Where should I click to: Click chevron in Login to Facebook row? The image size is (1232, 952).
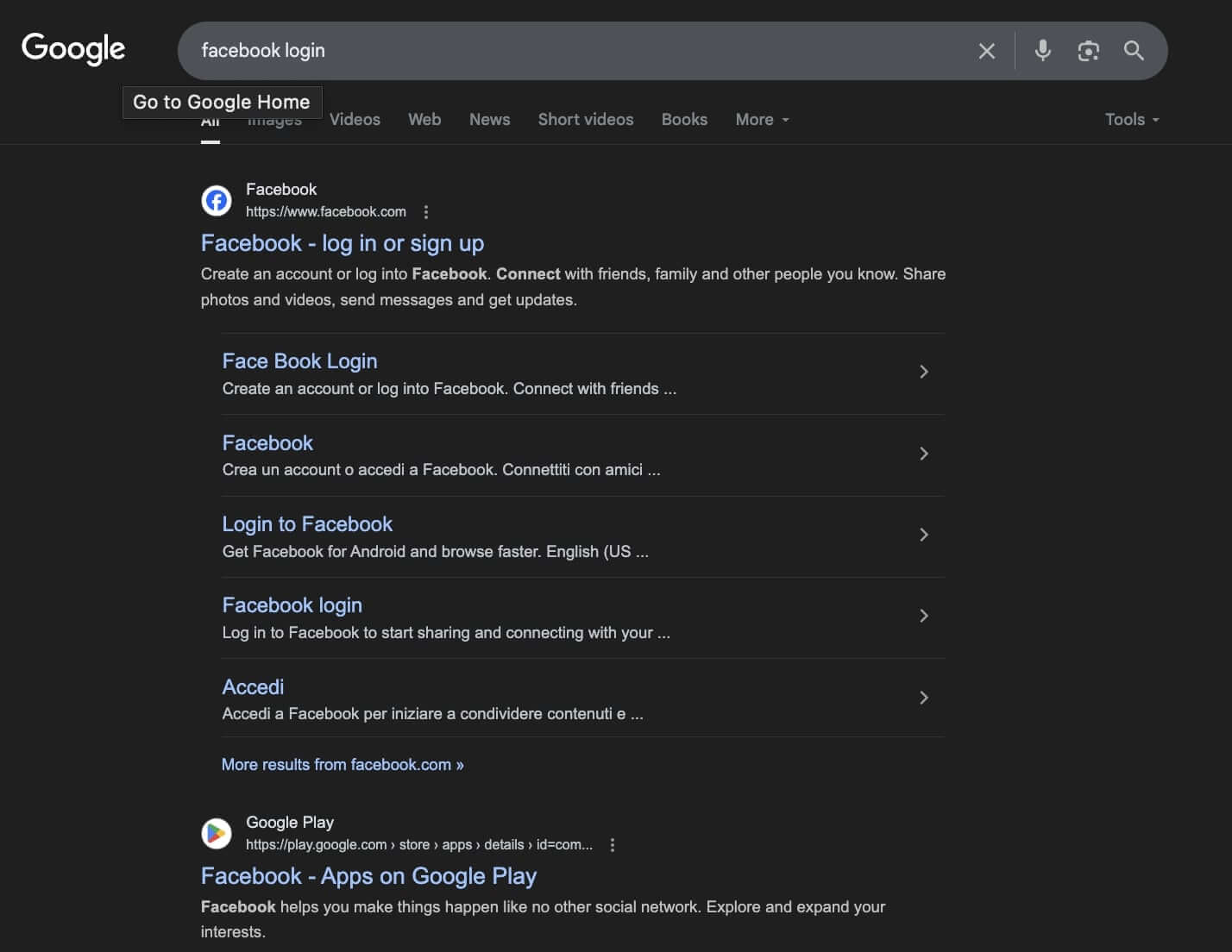tap(923, 535)
